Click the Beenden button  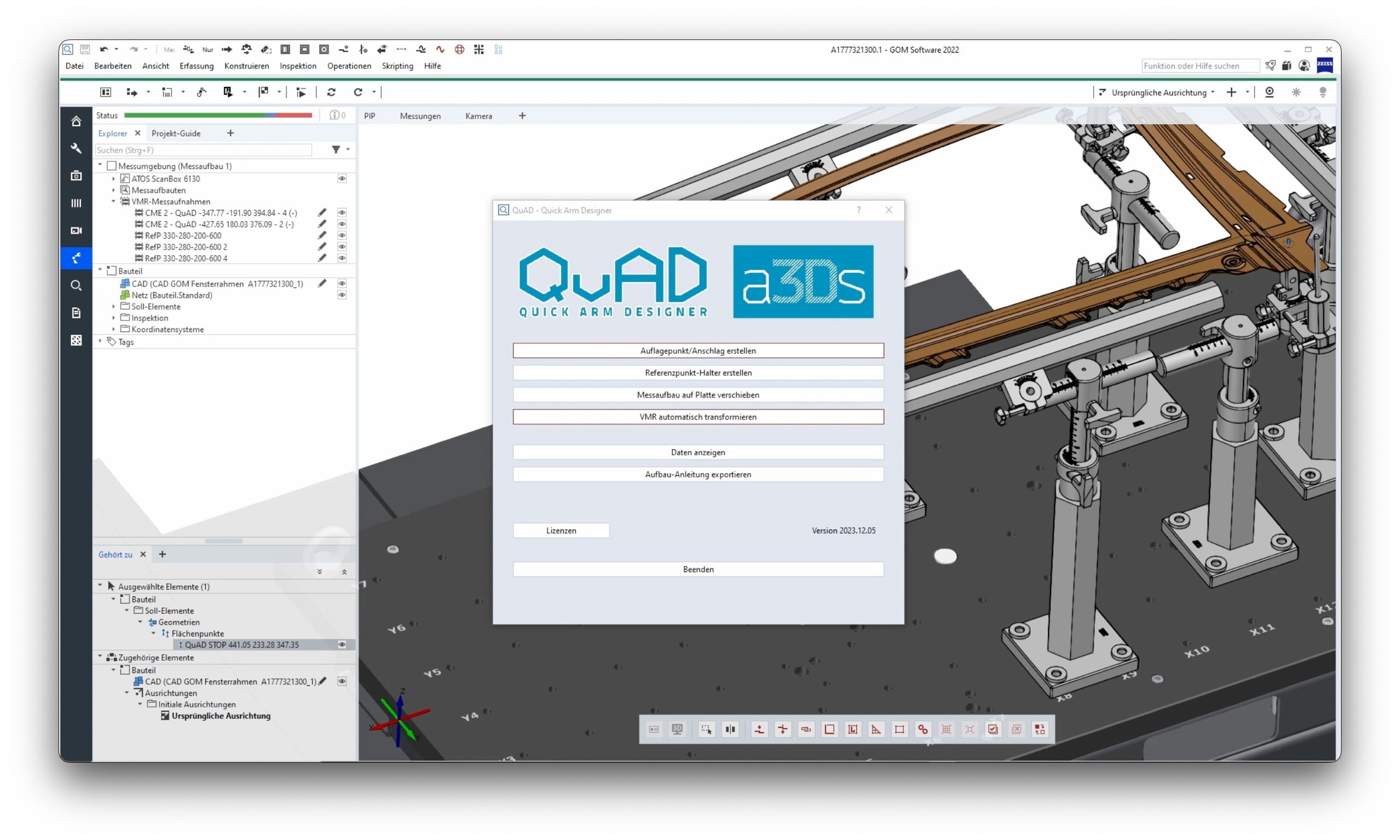pos(698,569)
